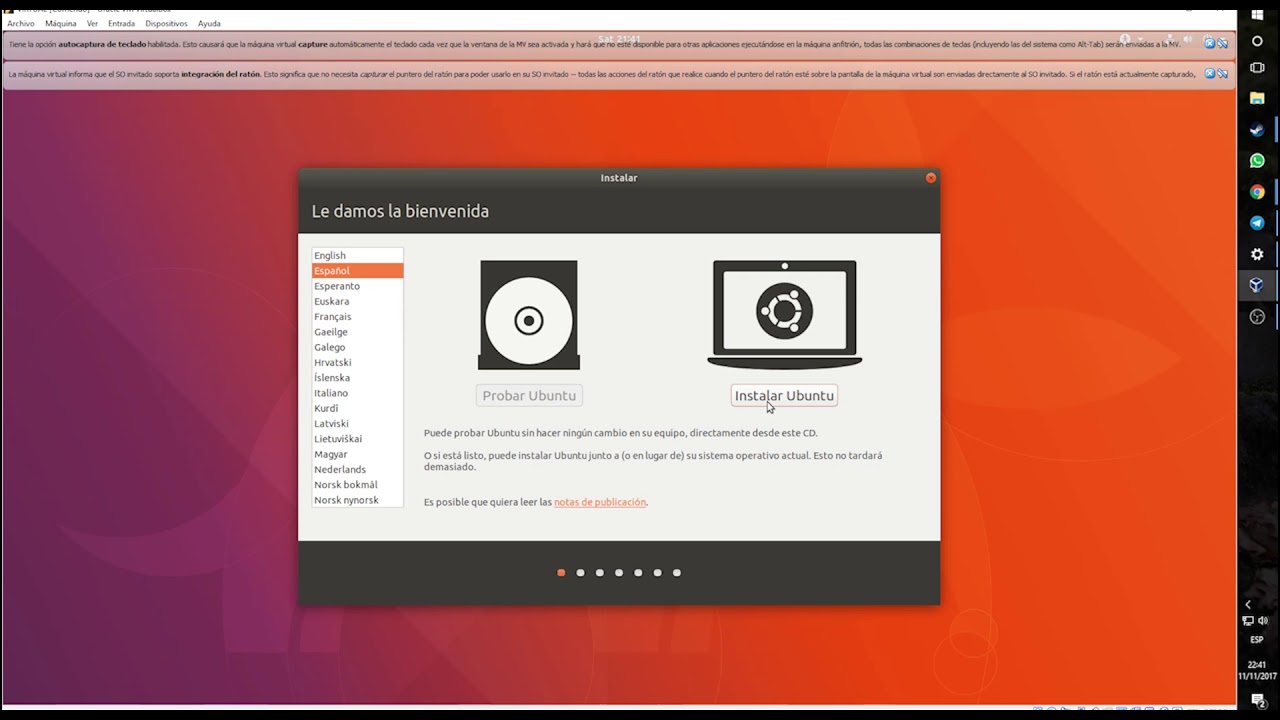
Task: Open File Explorer from the taskbar
Action: point(1257,98)
